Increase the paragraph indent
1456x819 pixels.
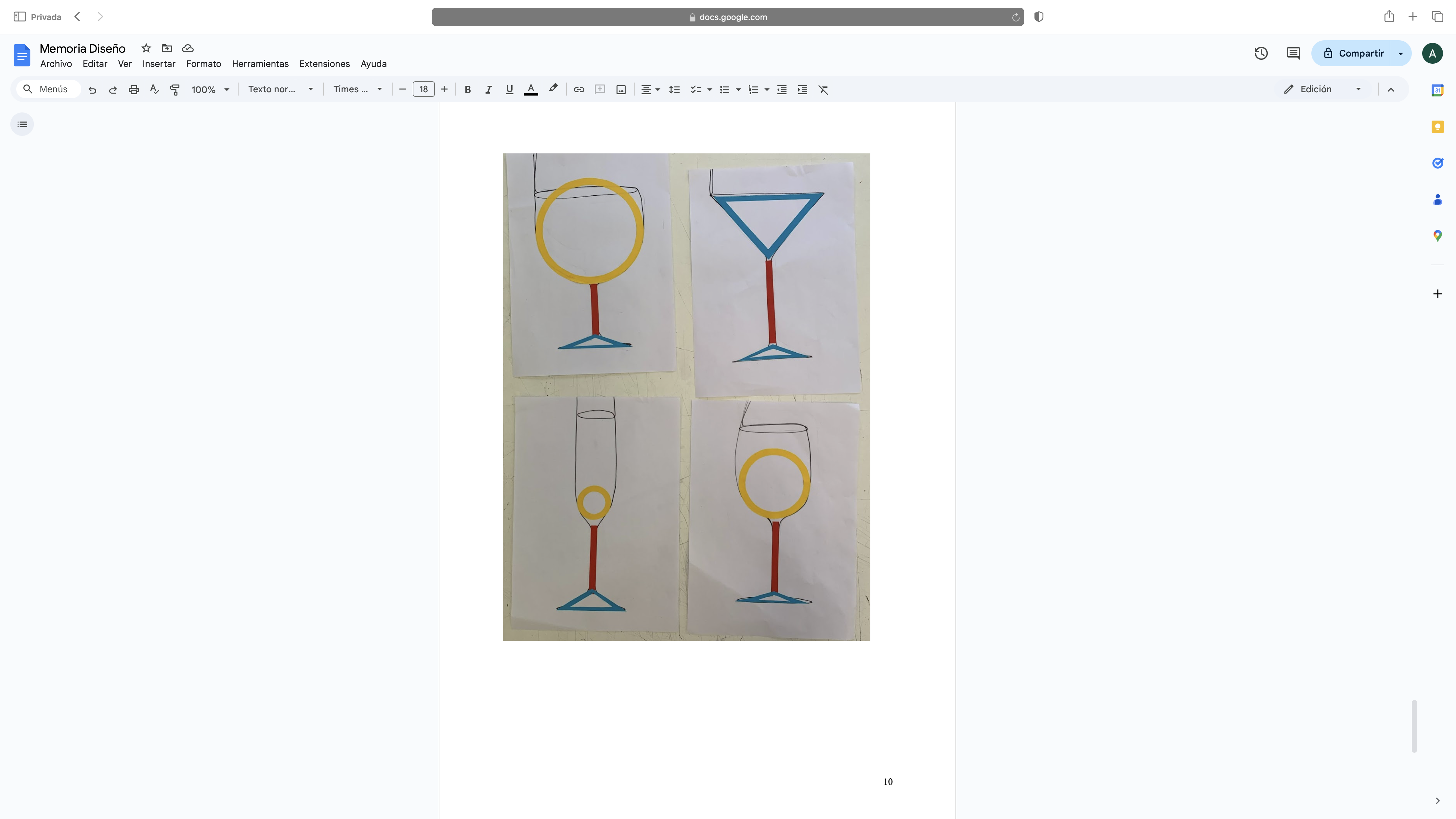coord(803,89)
